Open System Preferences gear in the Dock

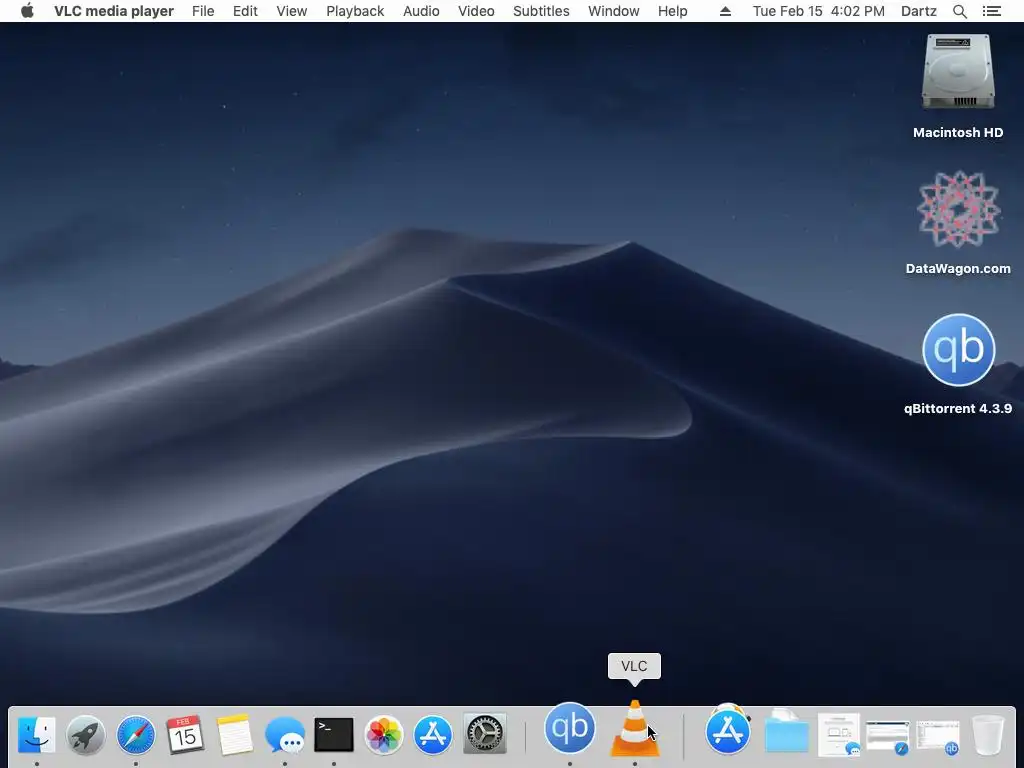[x=485, y=735]
